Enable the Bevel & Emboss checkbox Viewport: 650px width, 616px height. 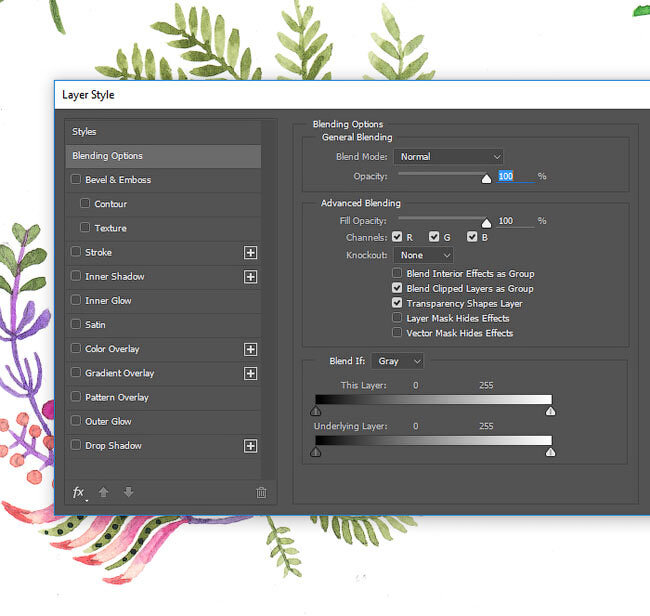coord(76,179)
